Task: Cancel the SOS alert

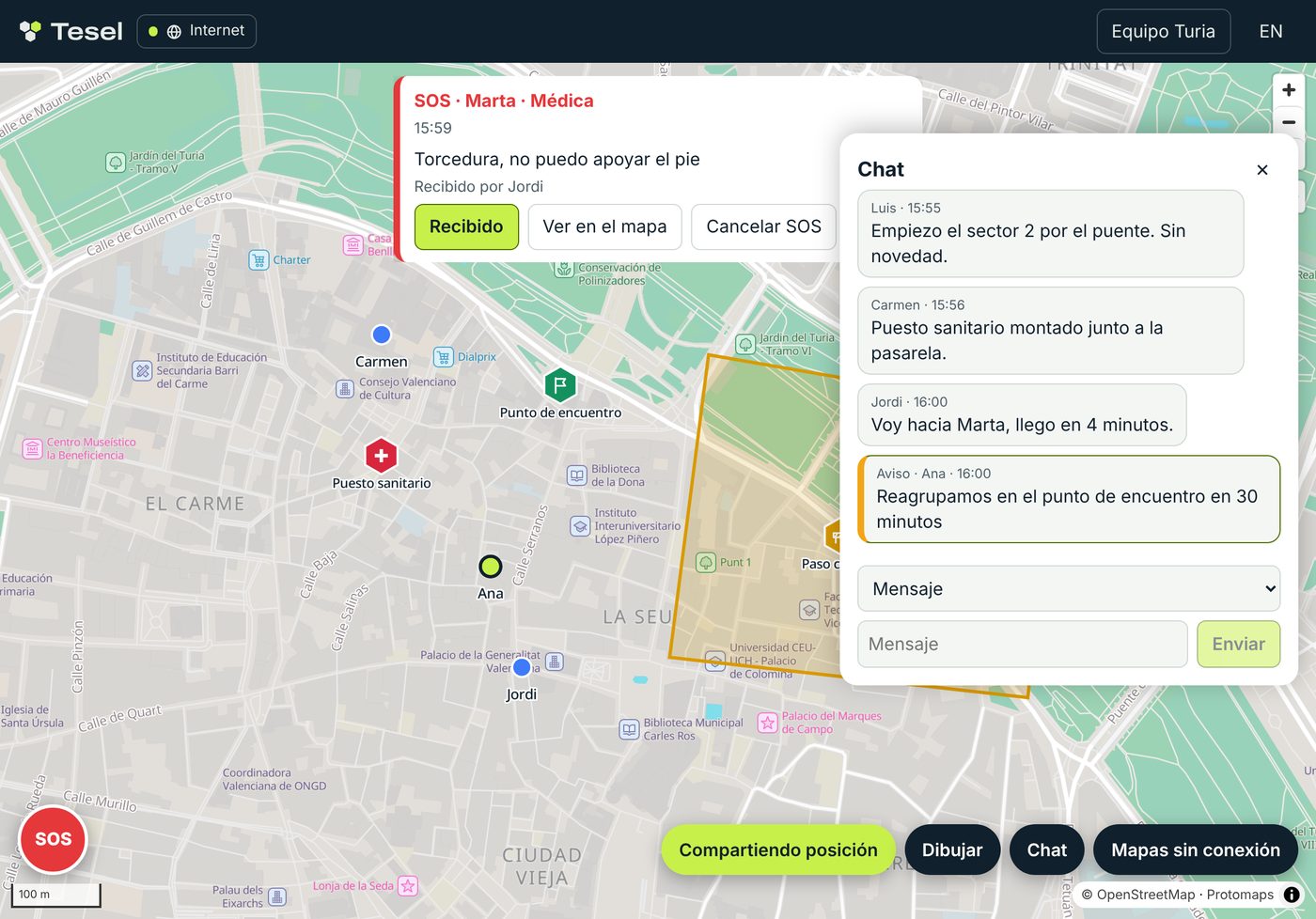Action: tap(763, 226)
